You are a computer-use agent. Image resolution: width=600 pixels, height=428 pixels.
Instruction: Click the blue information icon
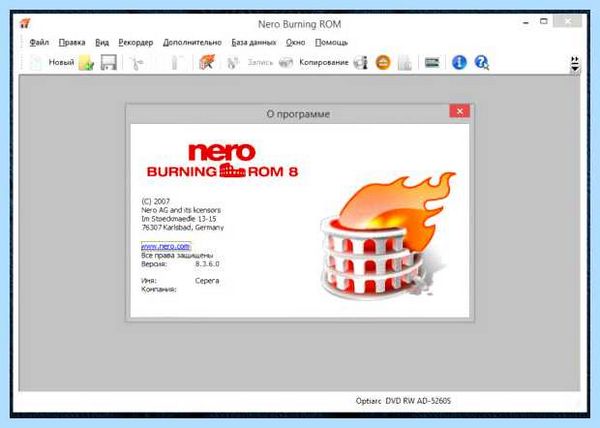[459, 62]
